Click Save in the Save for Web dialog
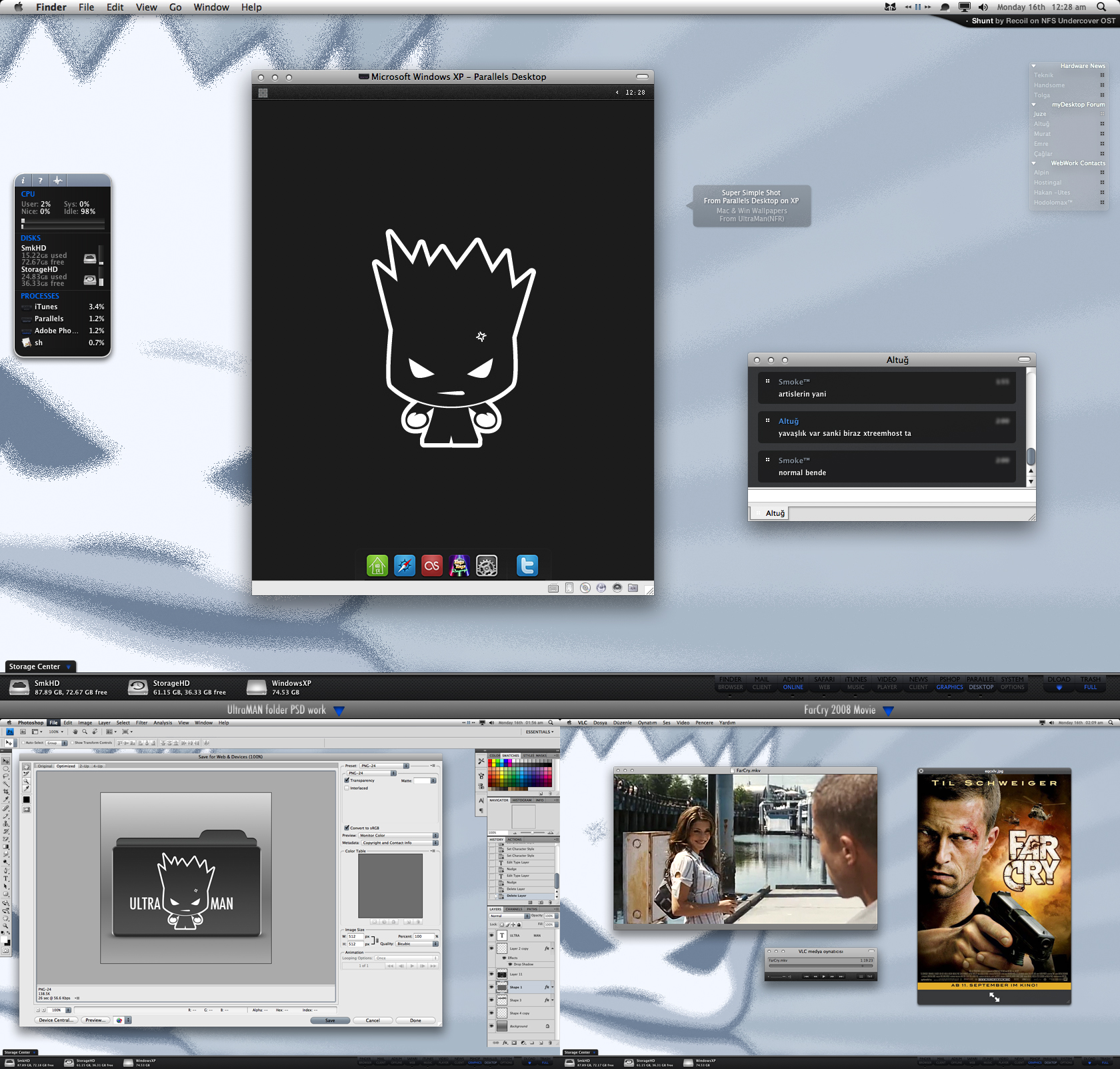 [x=331, y=1020]
